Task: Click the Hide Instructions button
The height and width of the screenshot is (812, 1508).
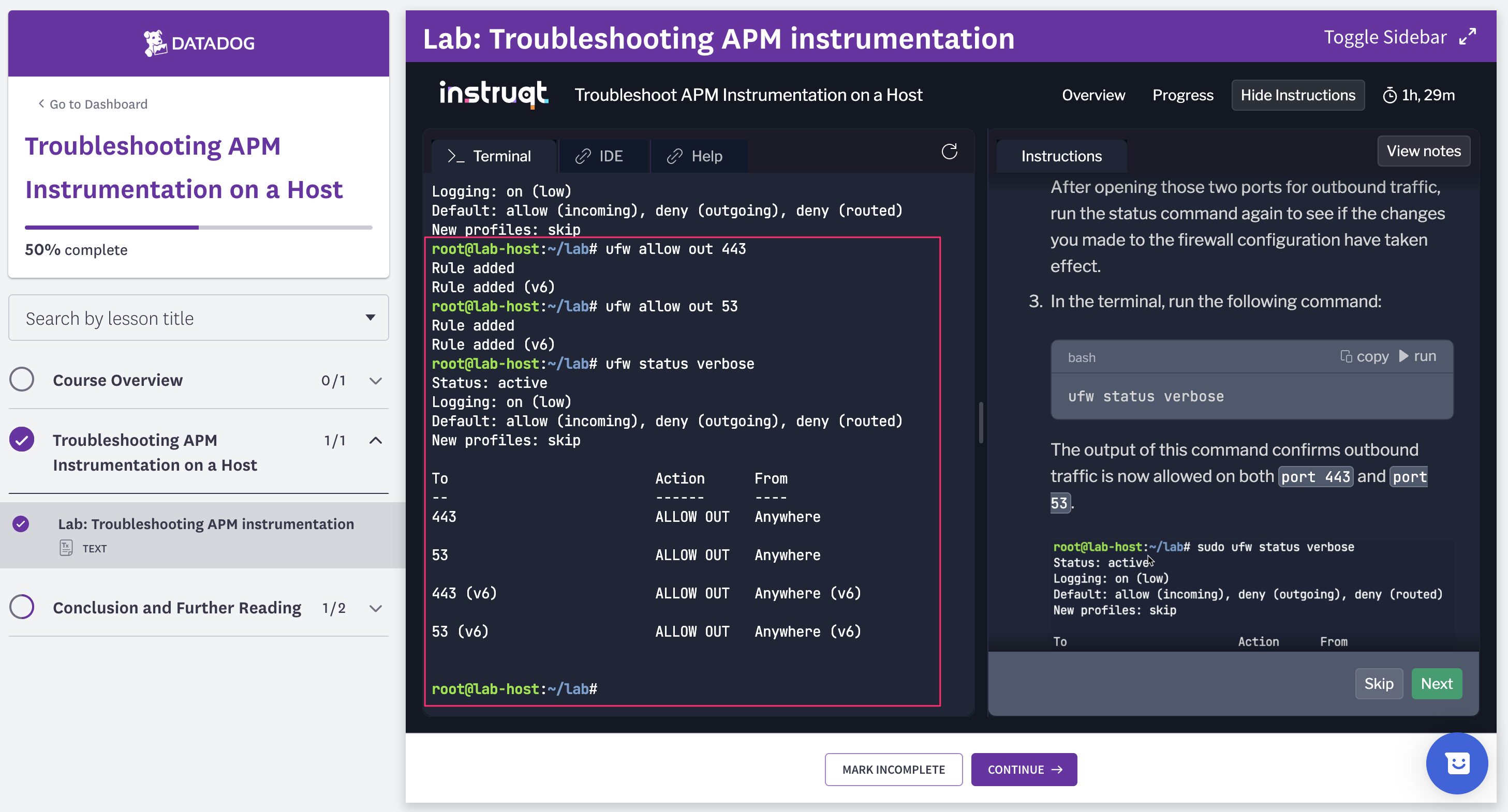Action: (x=1298, y=95)
